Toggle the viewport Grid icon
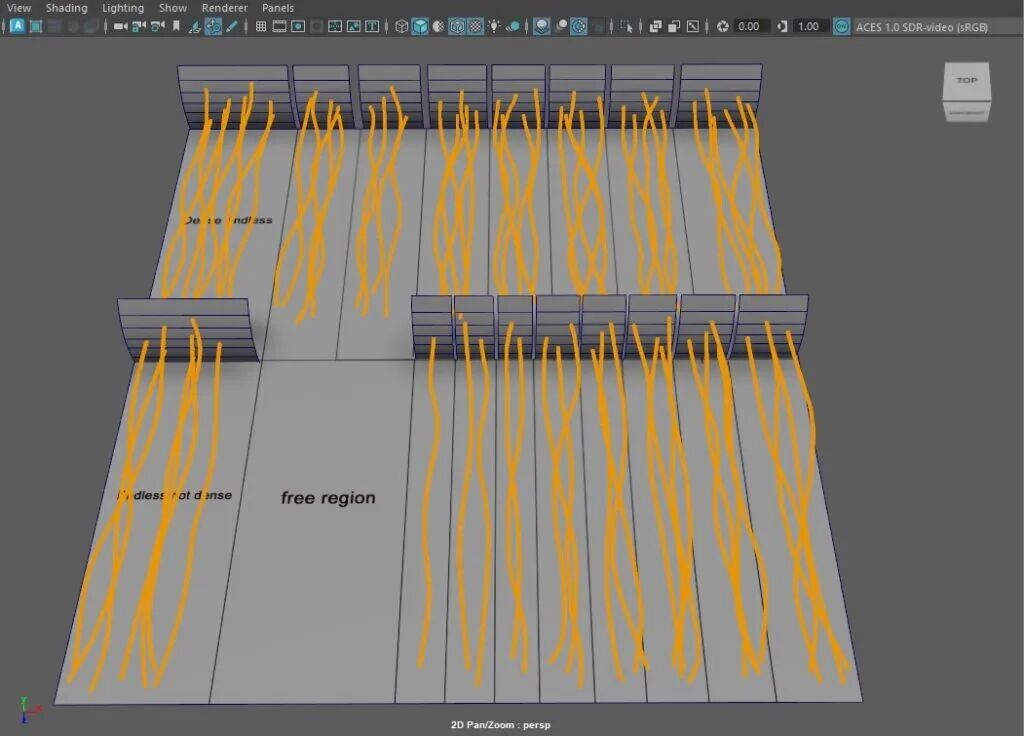 coord(261,26)
